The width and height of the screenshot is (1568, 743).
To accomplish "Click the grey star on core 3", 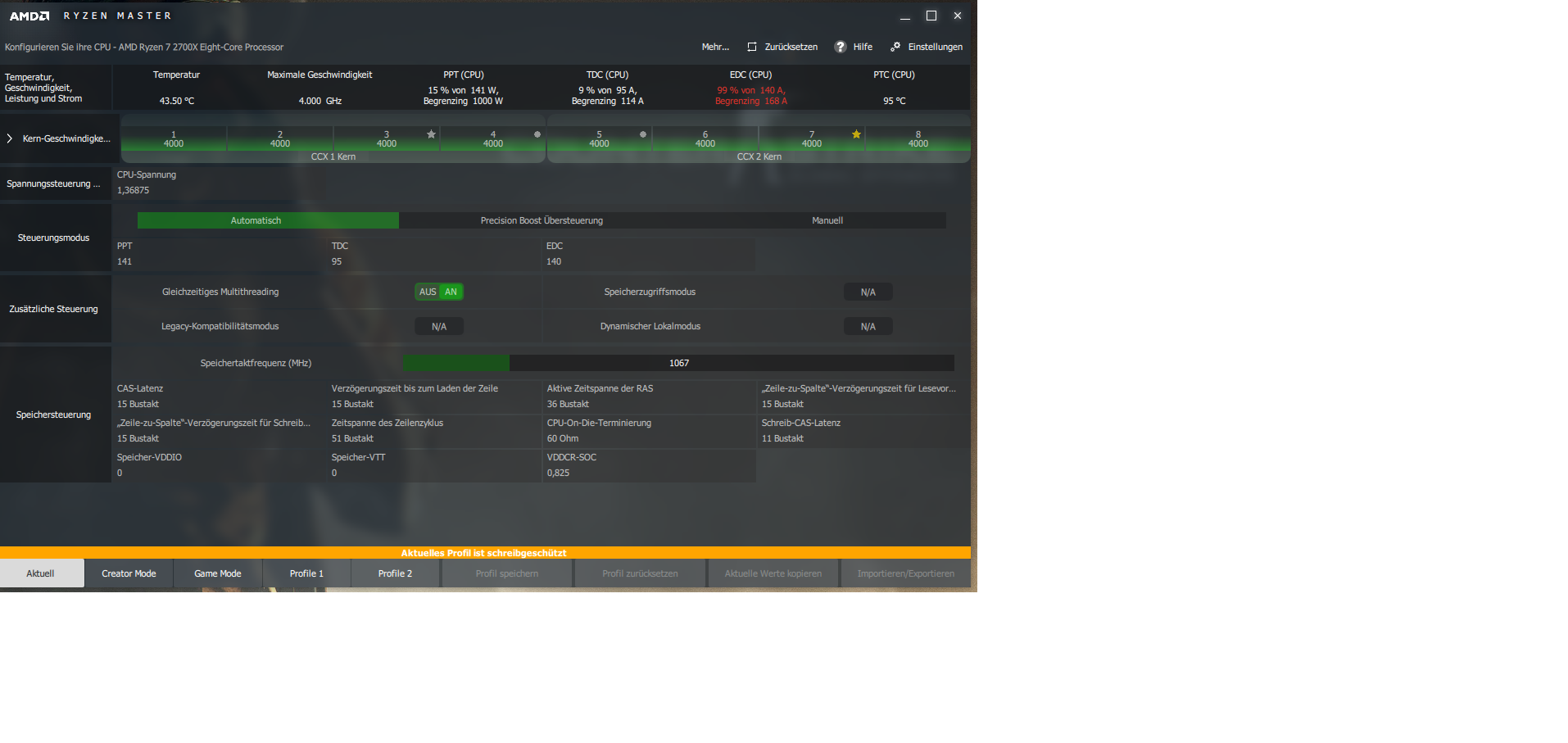I will coord(431,134).
